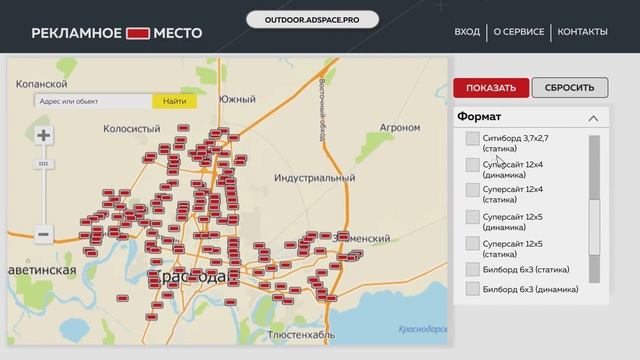Click the Агроном label on the map

tap(400, 127)
